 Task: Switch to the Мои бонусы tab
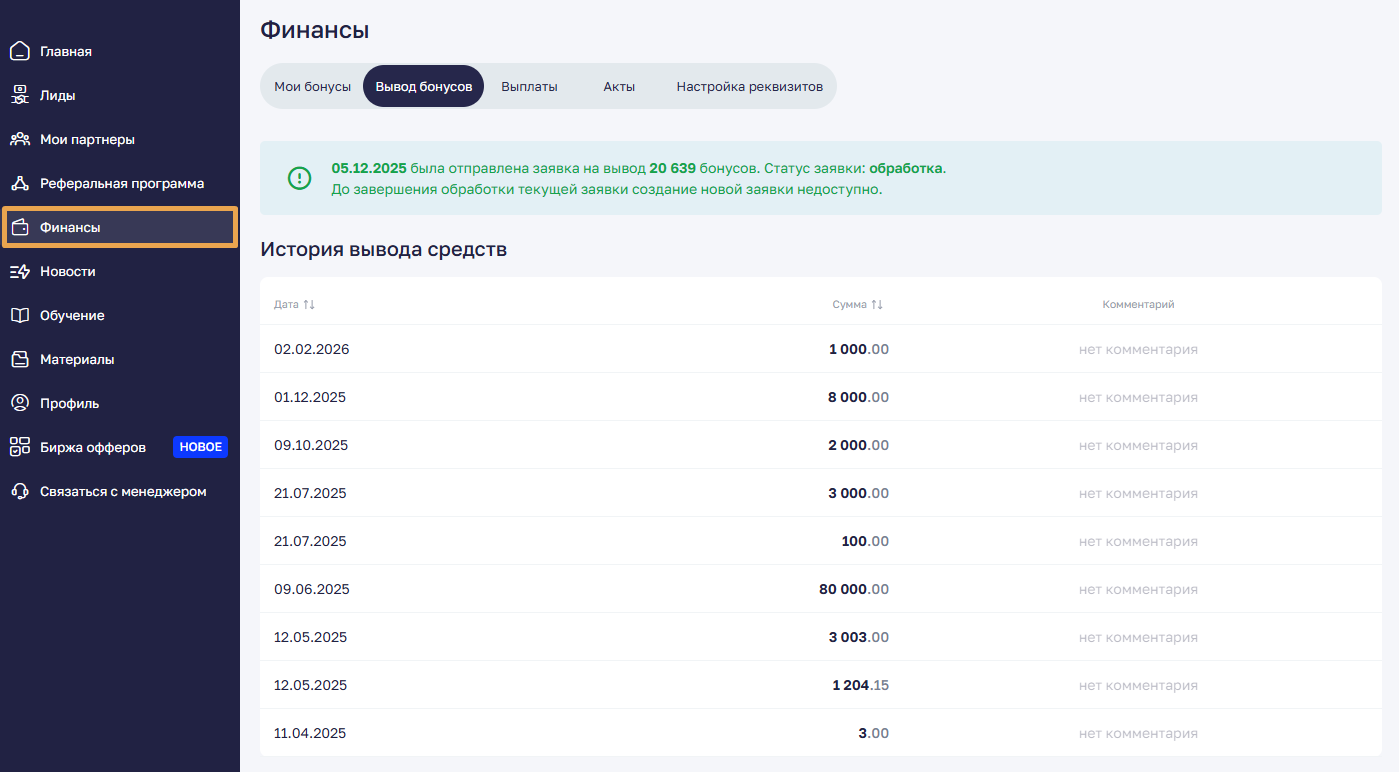click(312, 87)
